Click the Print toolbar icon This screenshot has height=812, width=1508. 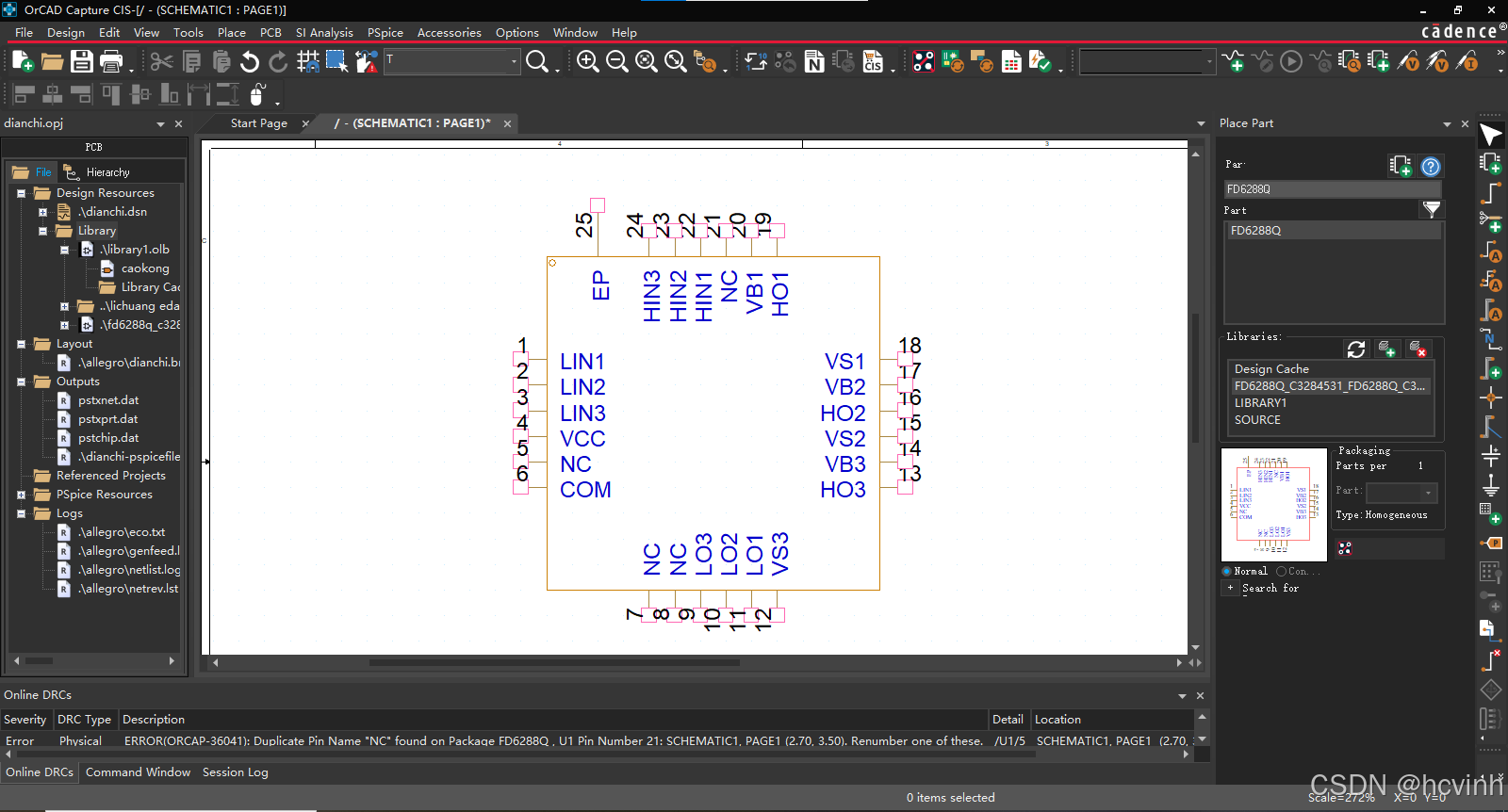coord(111,61)
